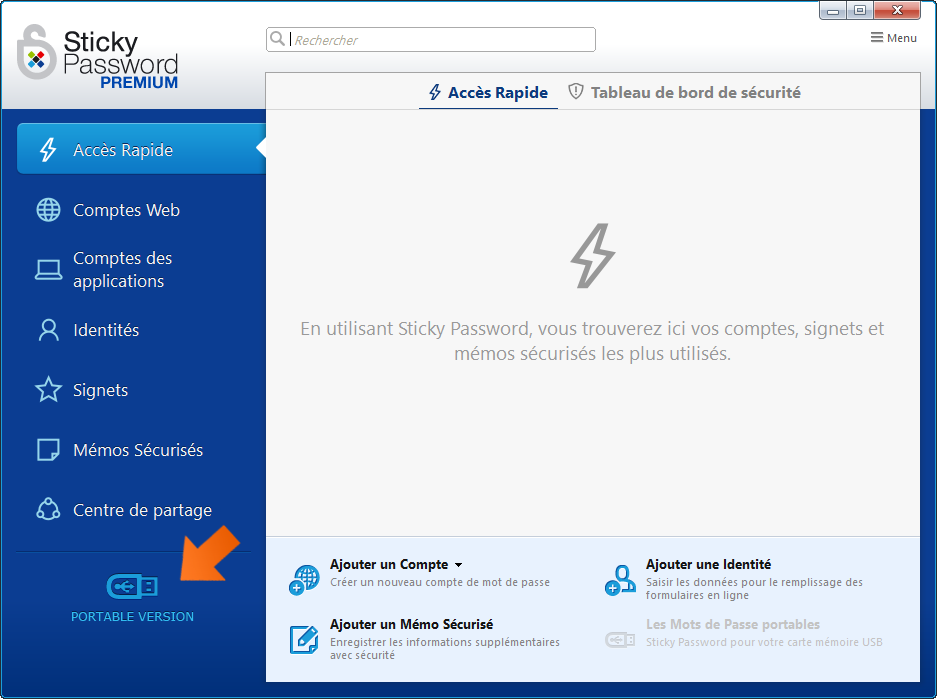Screen dimensions: 937x699
Task: Click the laptop icon for application accounts
Action: (x=48, y=269)
